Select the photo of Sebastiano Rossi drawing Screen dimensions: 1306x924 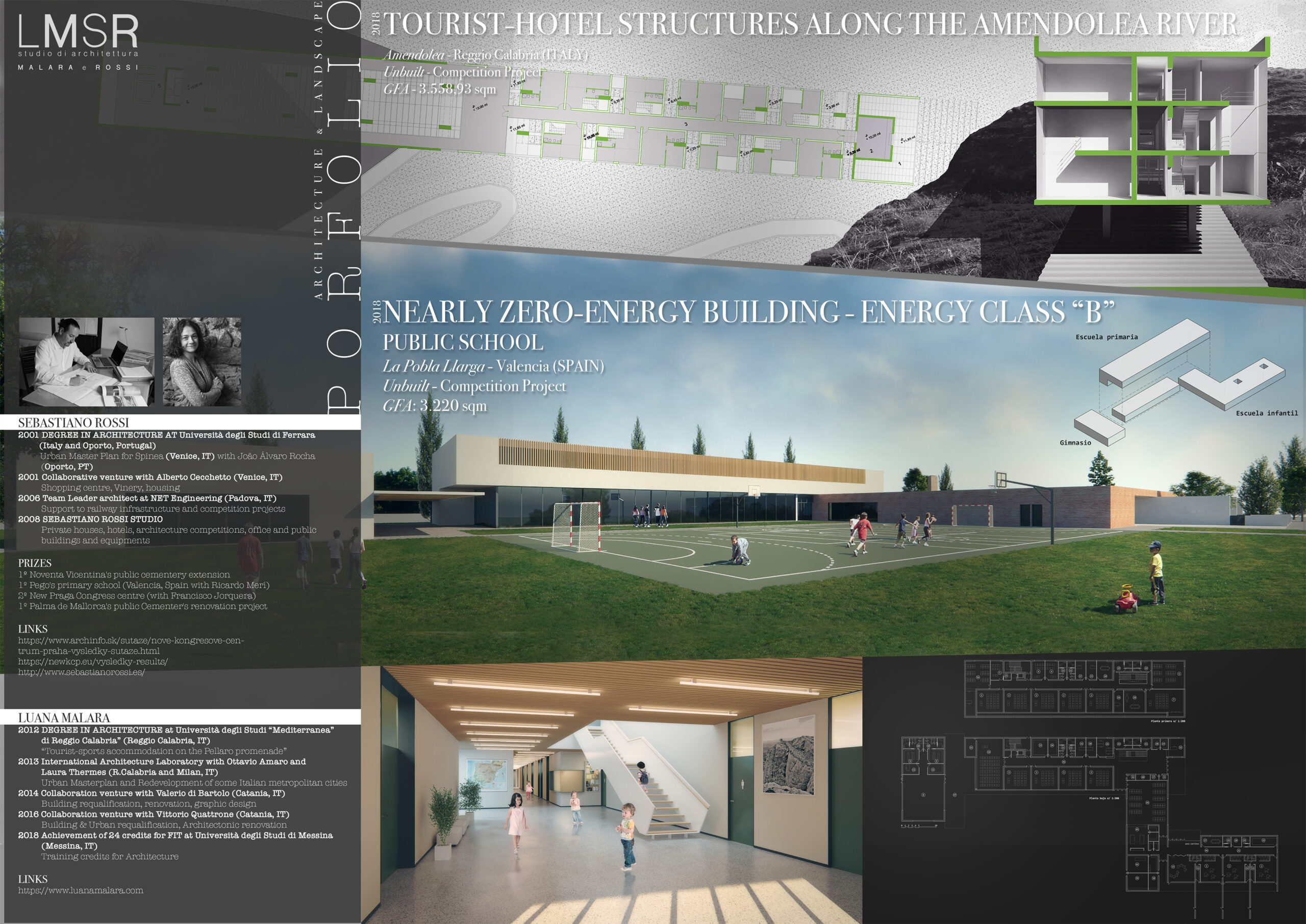[86, 361]
